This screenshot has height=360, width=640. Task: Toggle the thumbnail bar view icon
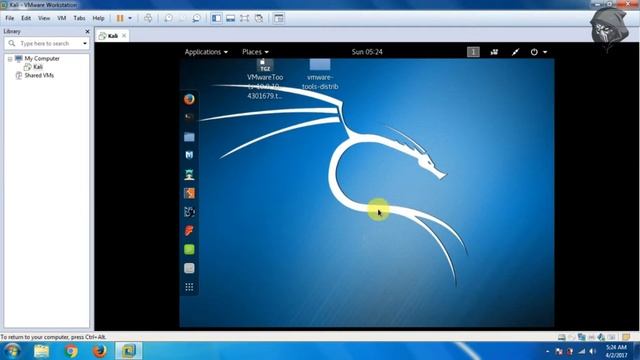coord(231,18)
